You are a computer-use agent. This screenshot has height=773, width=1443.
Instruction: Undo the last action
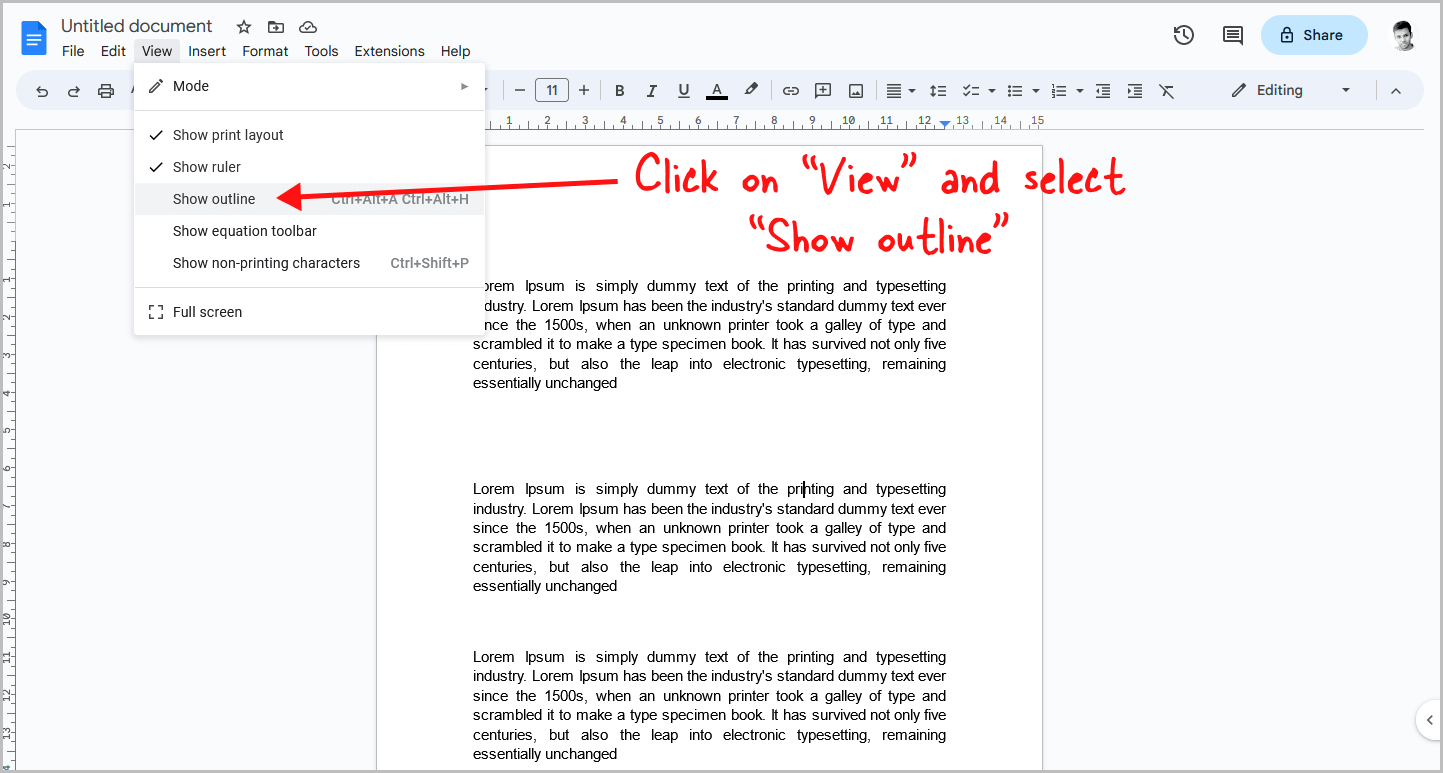click(41, 90)
